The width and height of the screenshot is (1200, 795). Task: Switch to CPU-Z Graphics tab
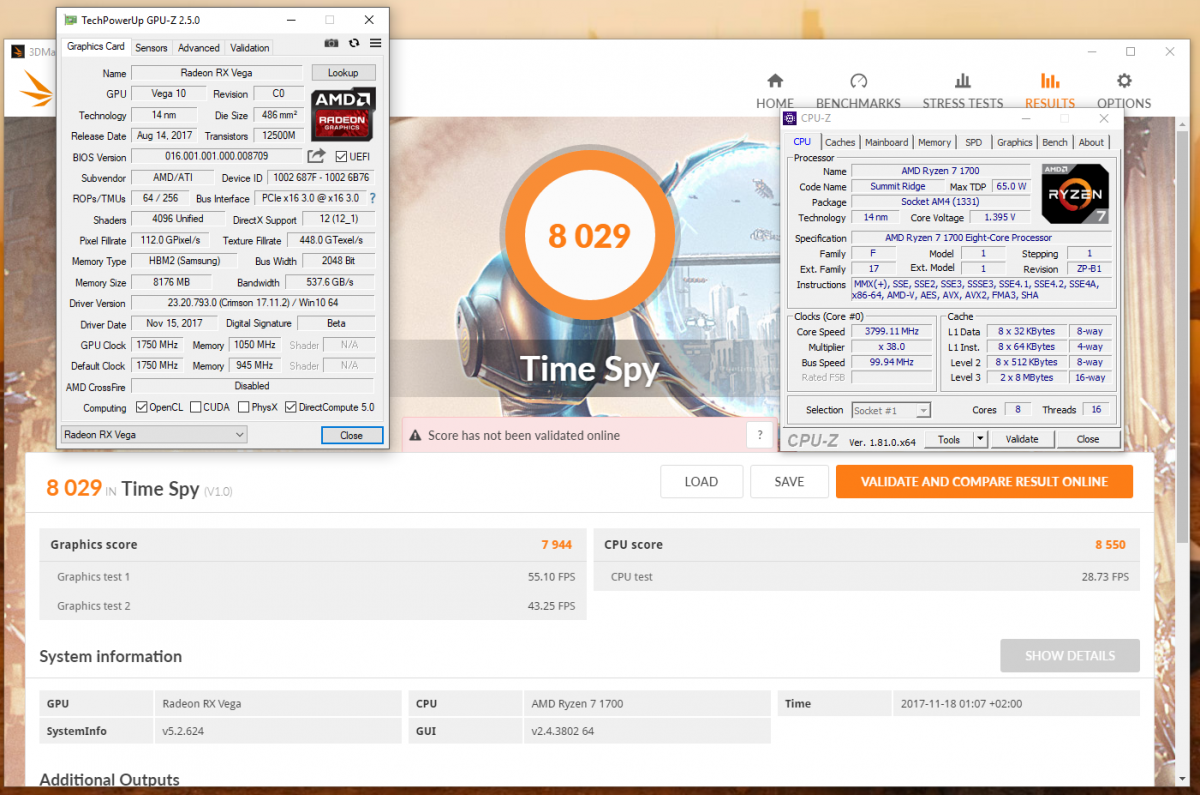(x=1014, y=142)
